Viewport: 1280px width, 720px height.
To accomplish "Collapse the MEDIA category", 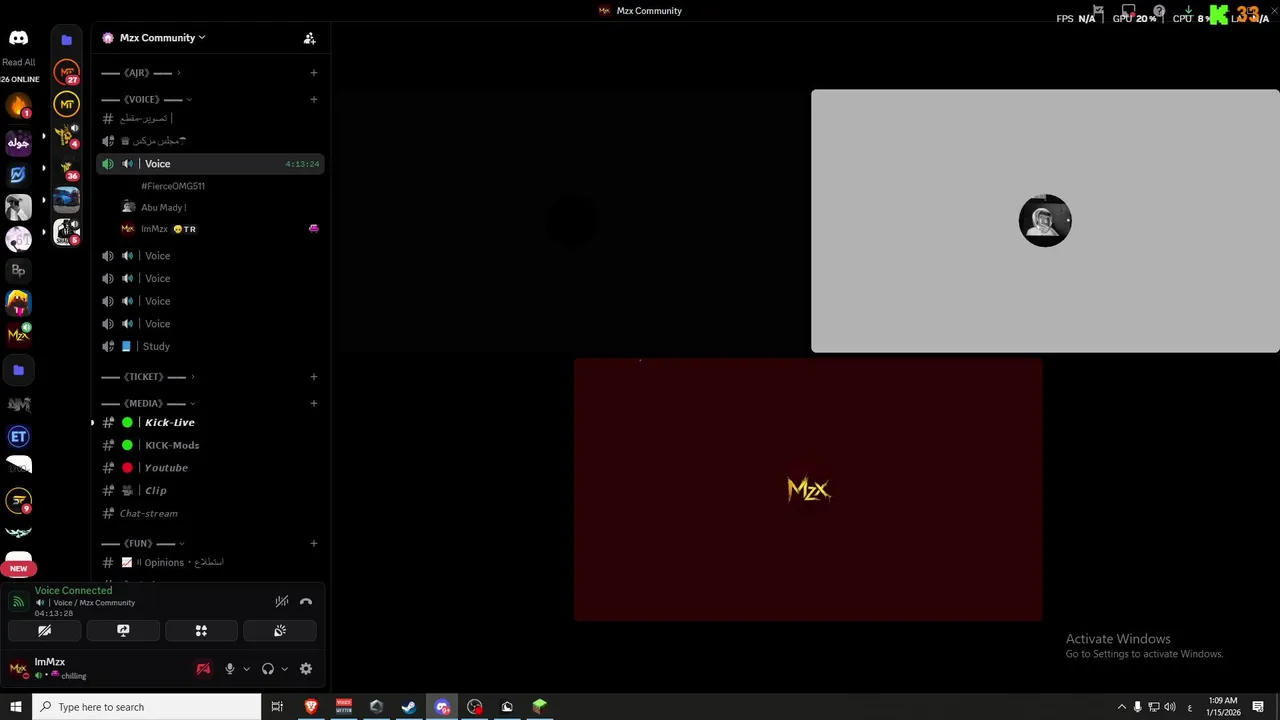I will (146, 403).
